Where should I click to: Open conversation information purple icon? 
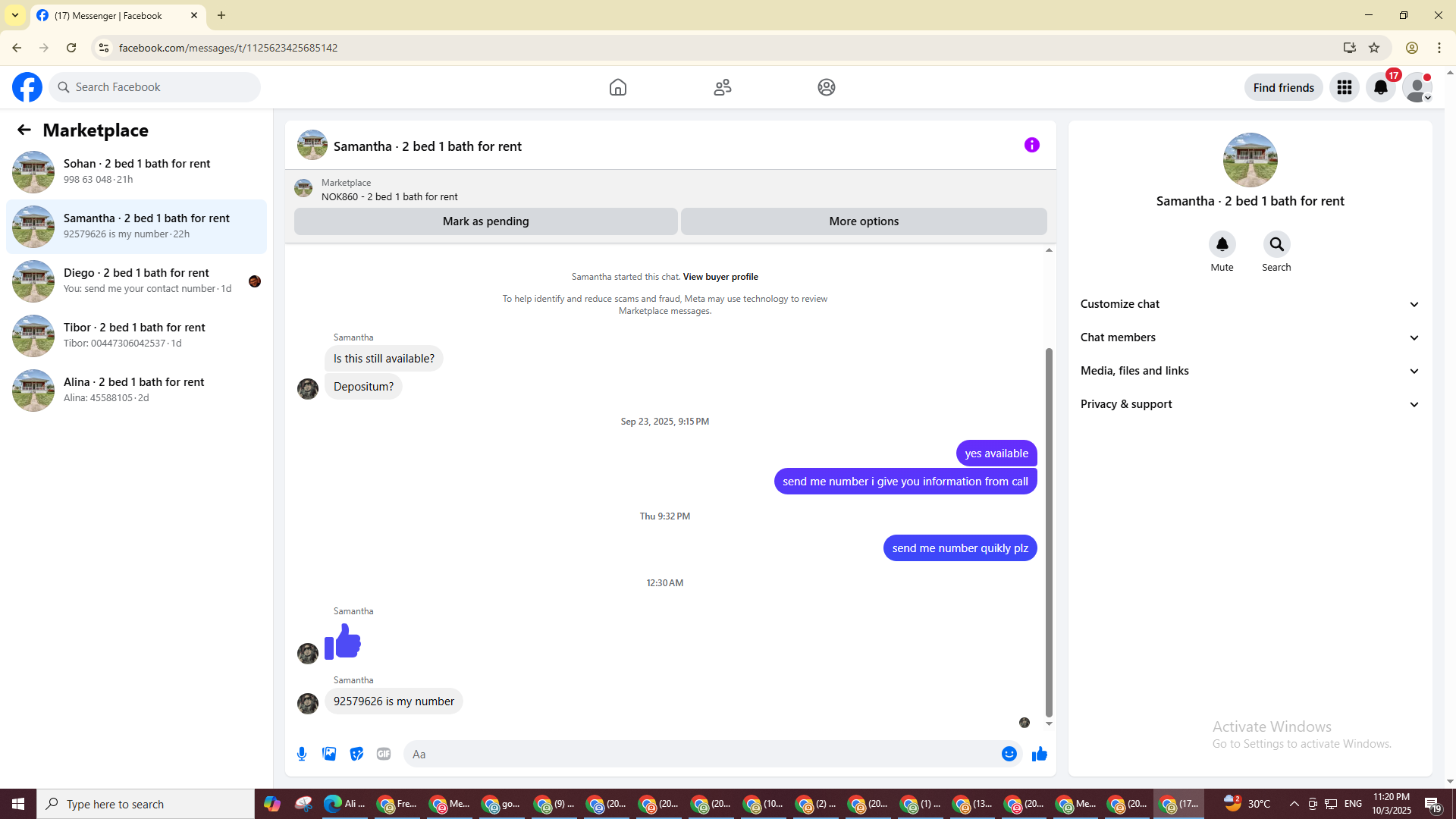pyautogui.click(x=1032, y=145)
